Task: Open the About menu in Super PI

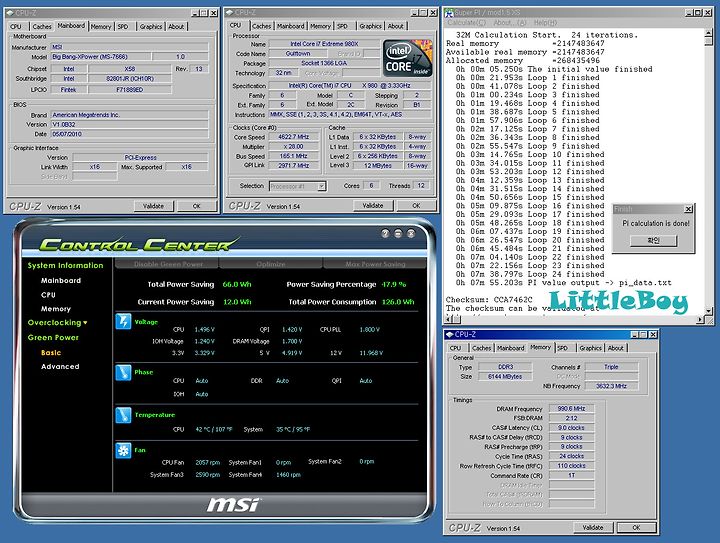Action: pyautogui.click(x=510, y=22)
